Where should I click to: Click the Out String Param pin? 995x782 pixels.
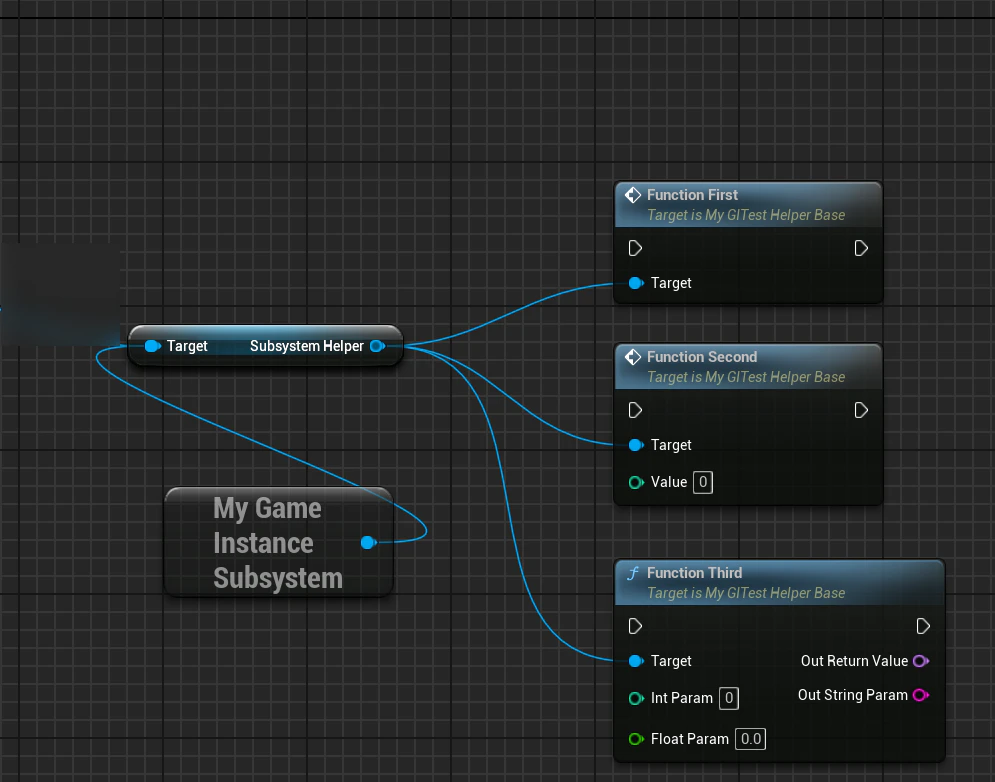tap(921, 695)
